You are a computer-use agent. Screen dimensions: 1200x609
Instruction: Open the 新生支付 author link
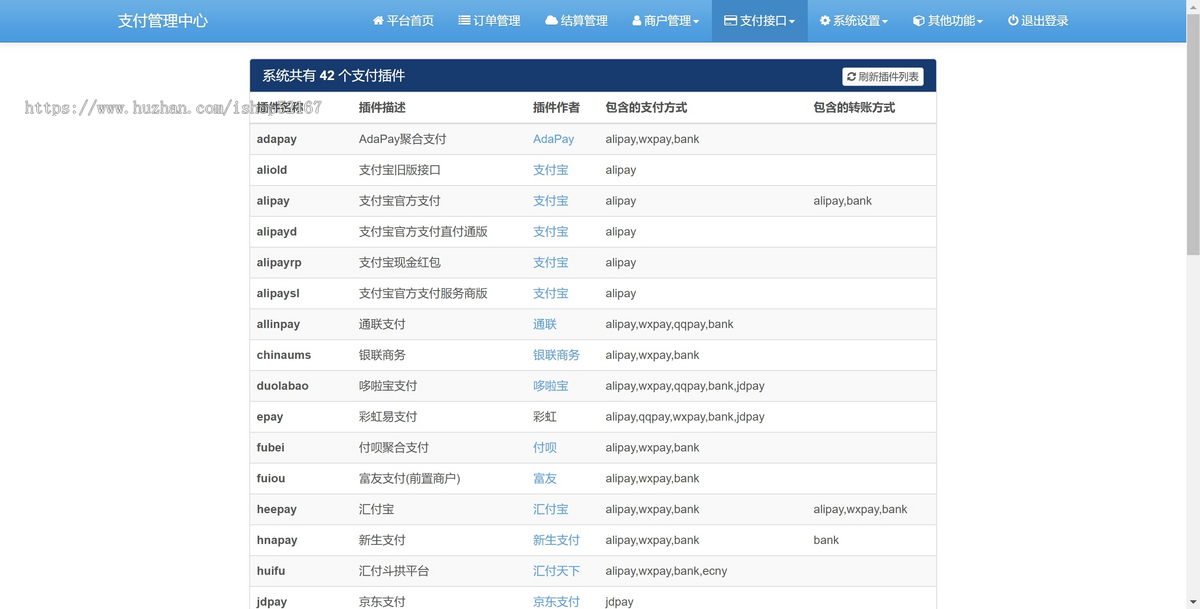(x=556, y=541)
